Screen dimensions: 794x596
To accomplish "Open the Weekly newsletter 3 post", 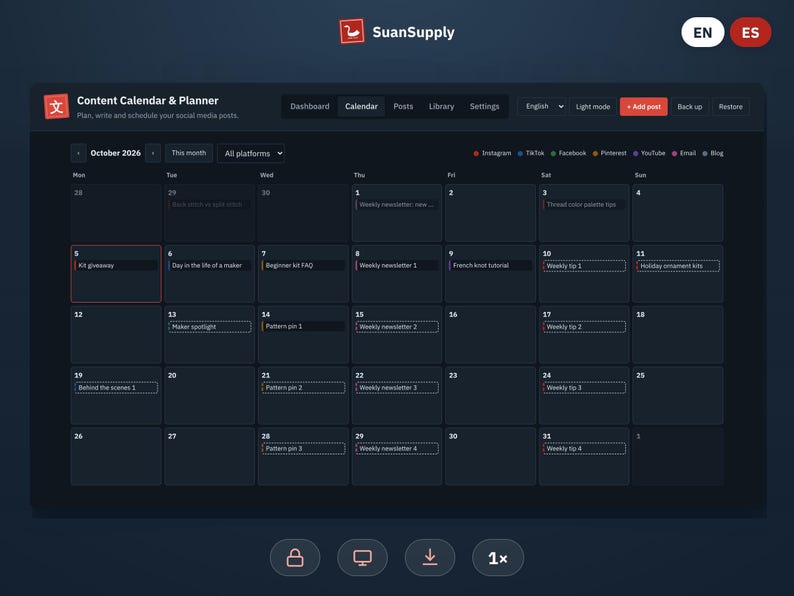I will (x=397, y=387).
